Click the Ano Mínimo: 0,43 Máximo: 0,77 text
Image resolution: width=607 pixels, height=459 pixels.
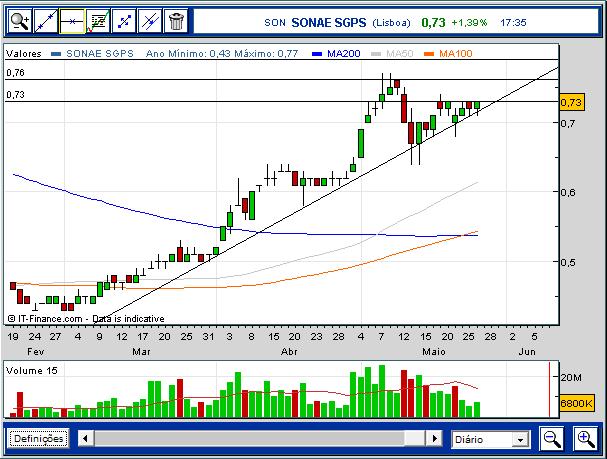coord(222,53)
